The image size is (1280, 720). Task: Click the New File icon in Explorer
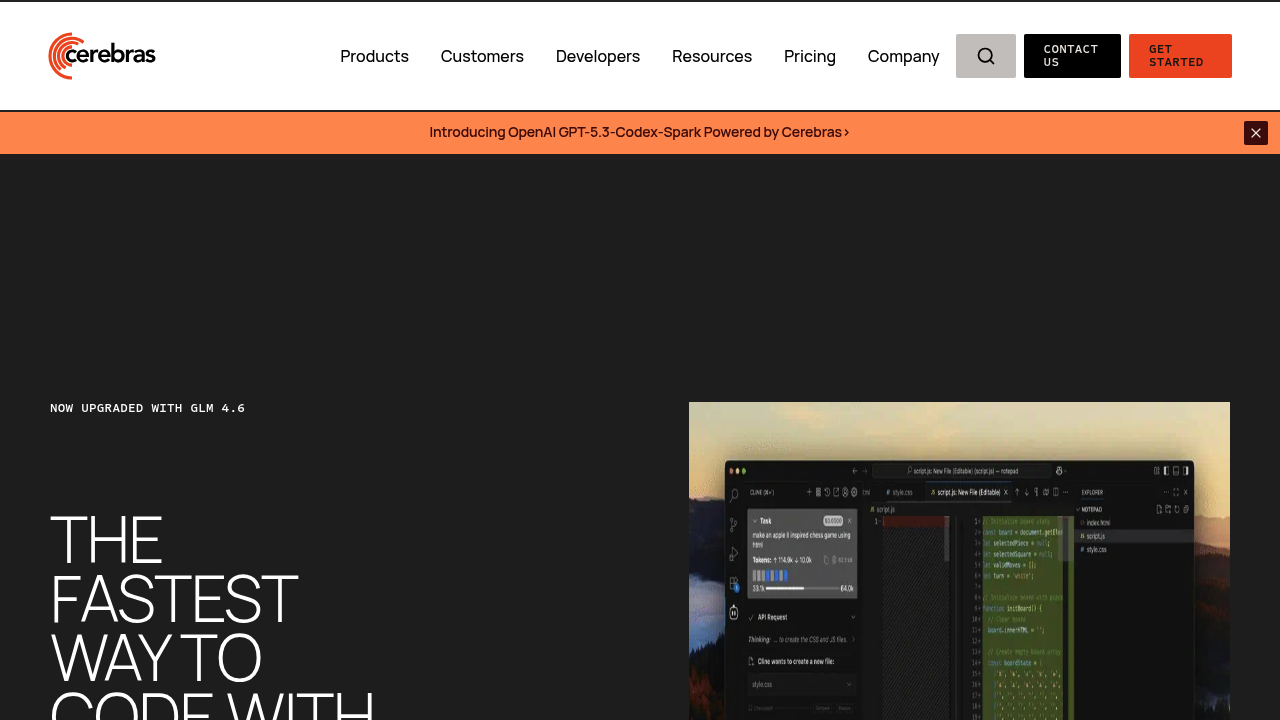(x=1159, y=510)
